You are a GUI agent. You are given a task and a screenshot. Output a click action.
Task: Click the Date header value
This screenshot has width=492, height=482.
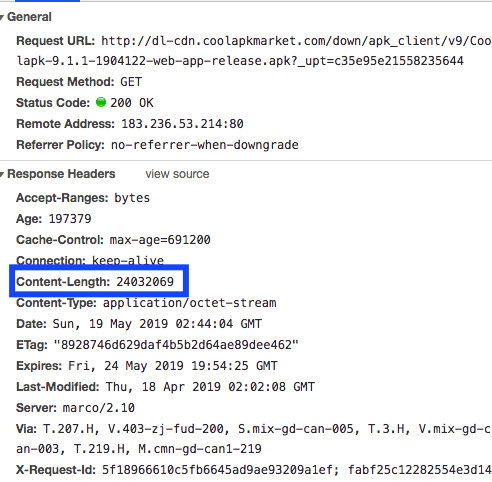coord(157,324)
